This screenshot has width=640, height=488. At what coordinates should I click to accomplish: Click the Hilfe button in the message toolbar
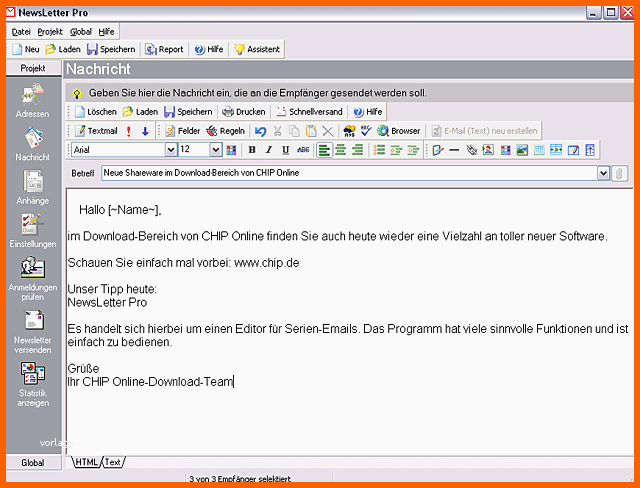[368, 112]
